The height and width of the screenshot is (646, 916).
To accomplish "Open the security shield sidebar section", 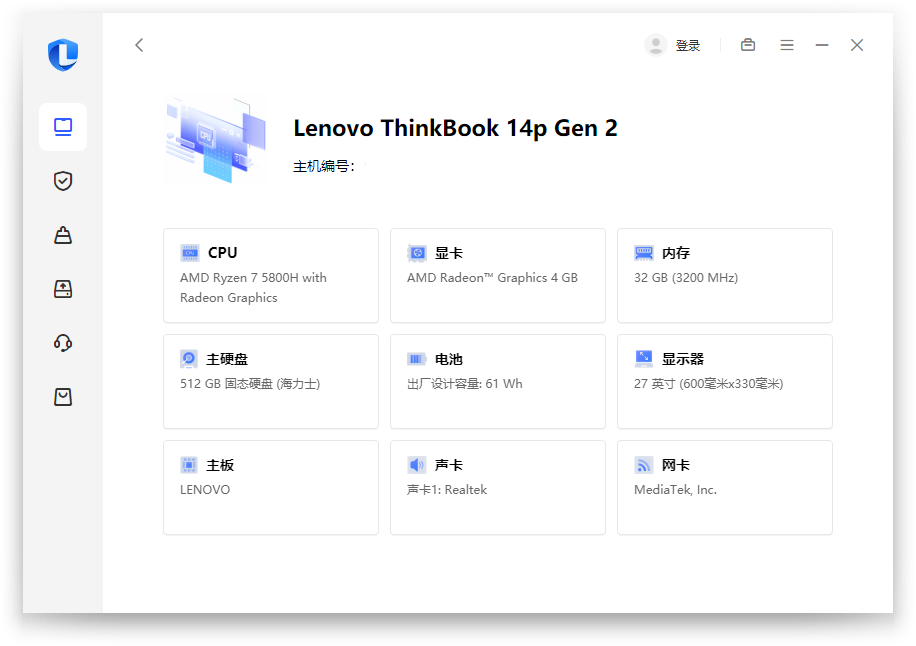I will pos(63,181).
